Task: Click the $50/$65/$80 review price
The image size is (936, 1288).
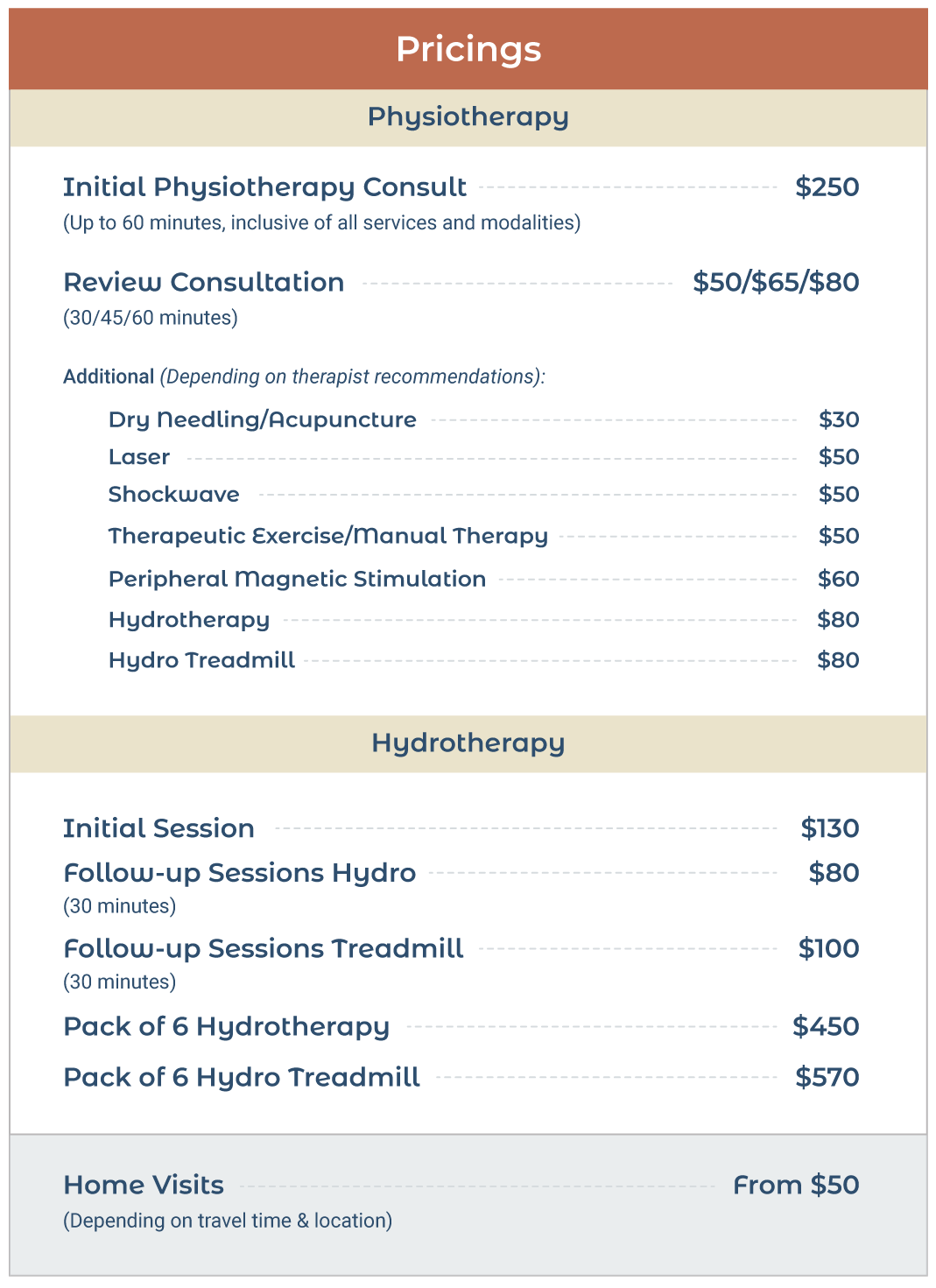Action: pyautogui.click(x=776, y=283)
